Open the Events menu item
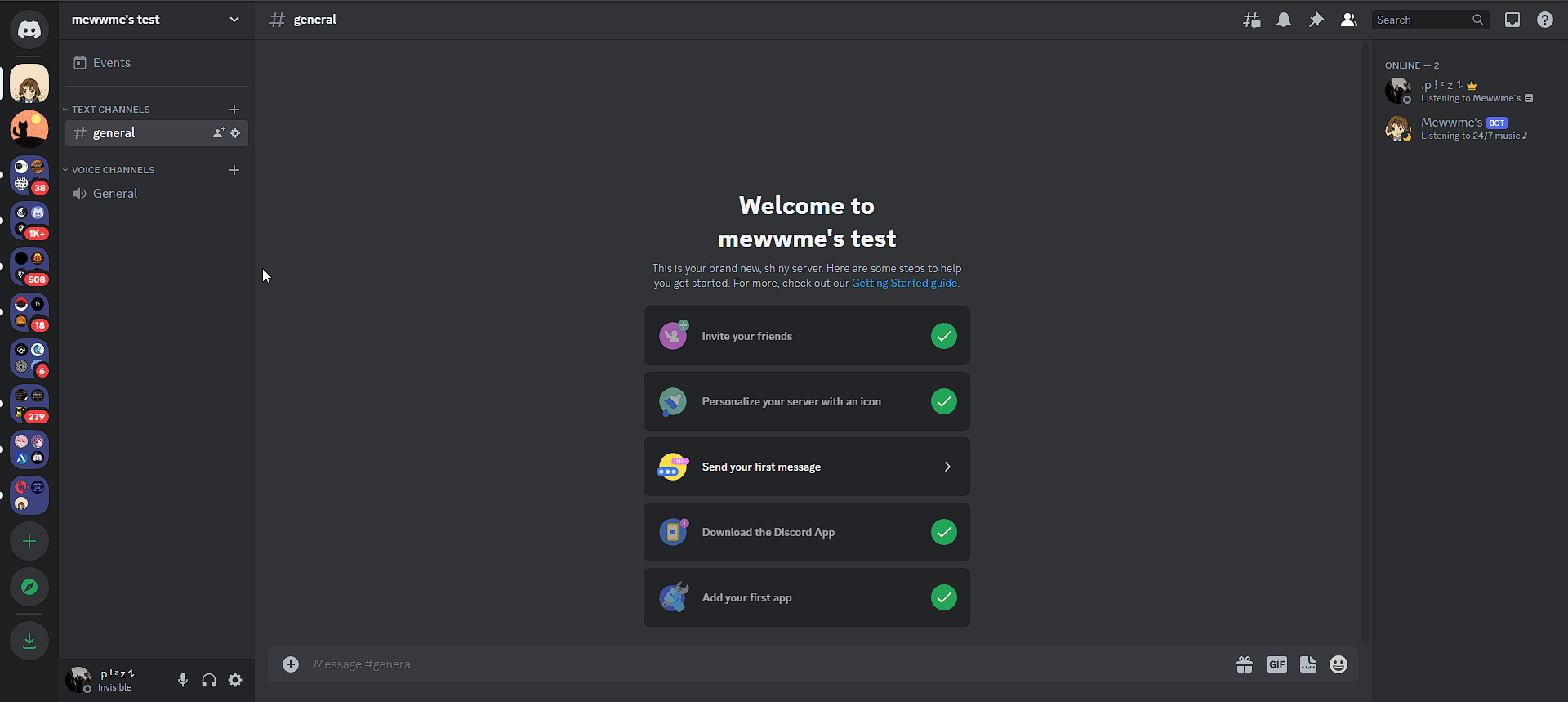The image size is (1568, 702). (111, 63)
